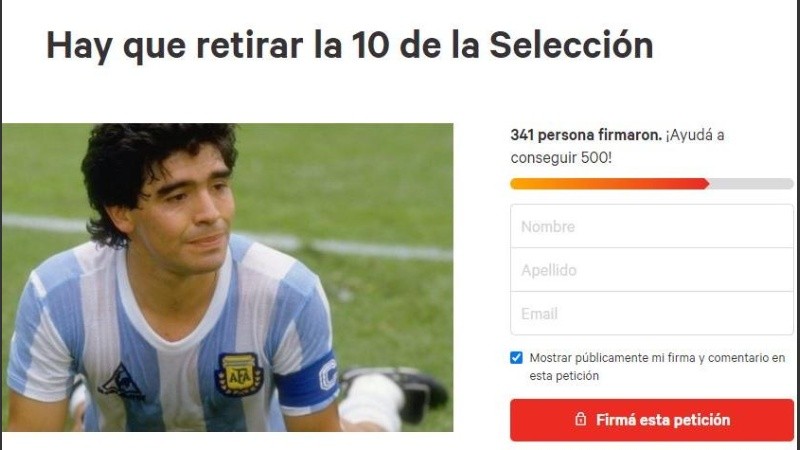The height and width of the screenshot is (450, 800).
Task: Toggle the public signature checkbox
Action: [516, 358]
